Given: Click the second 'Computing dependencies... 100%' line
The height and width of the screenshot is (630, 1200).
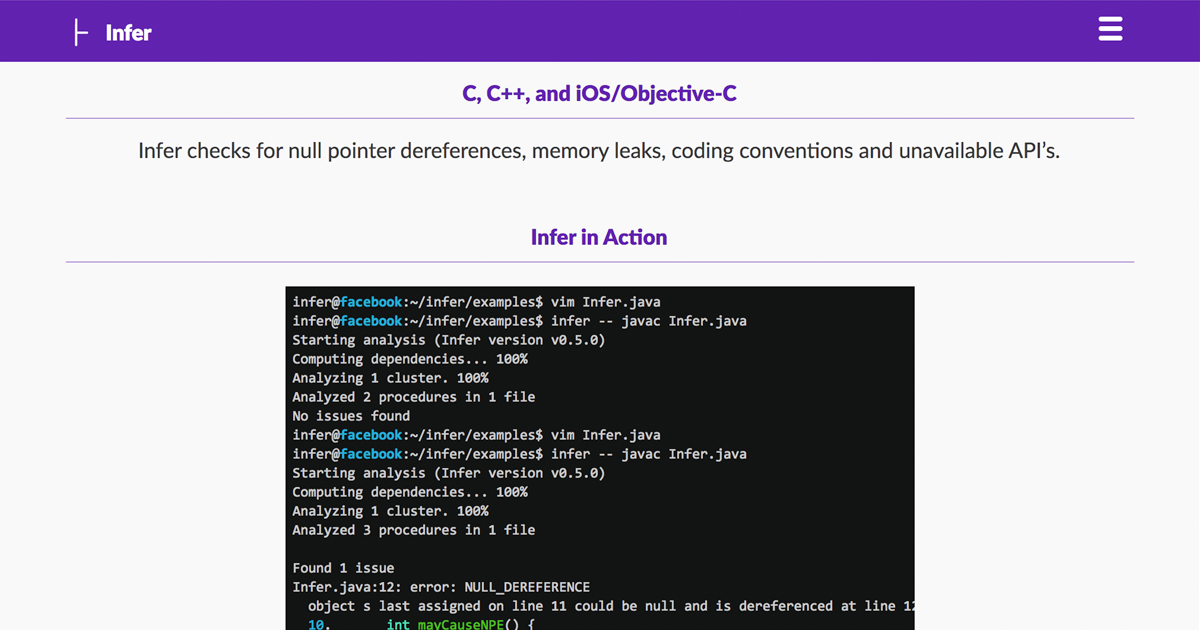Looking at the screenshot, I should (x=409, y=492).
